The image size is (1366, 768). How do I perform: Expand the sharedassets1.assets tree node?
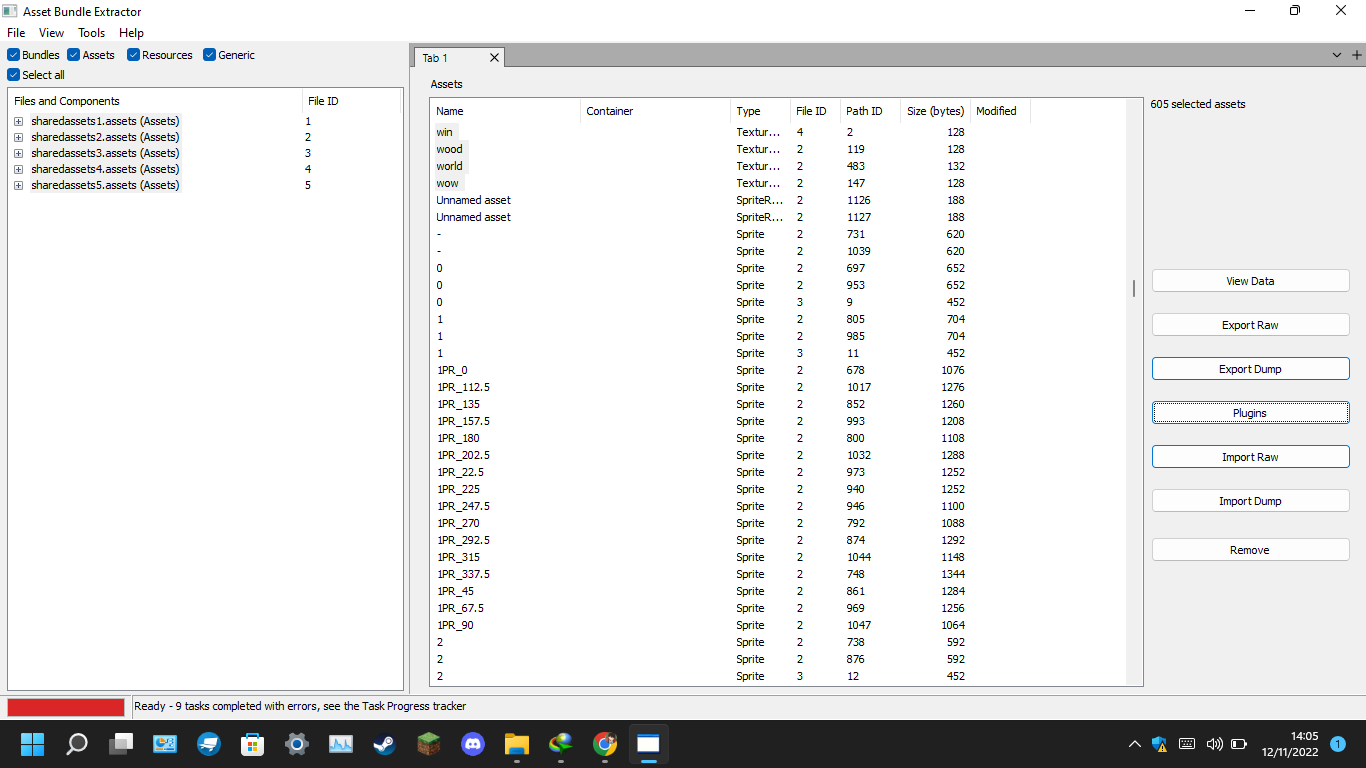18,121
